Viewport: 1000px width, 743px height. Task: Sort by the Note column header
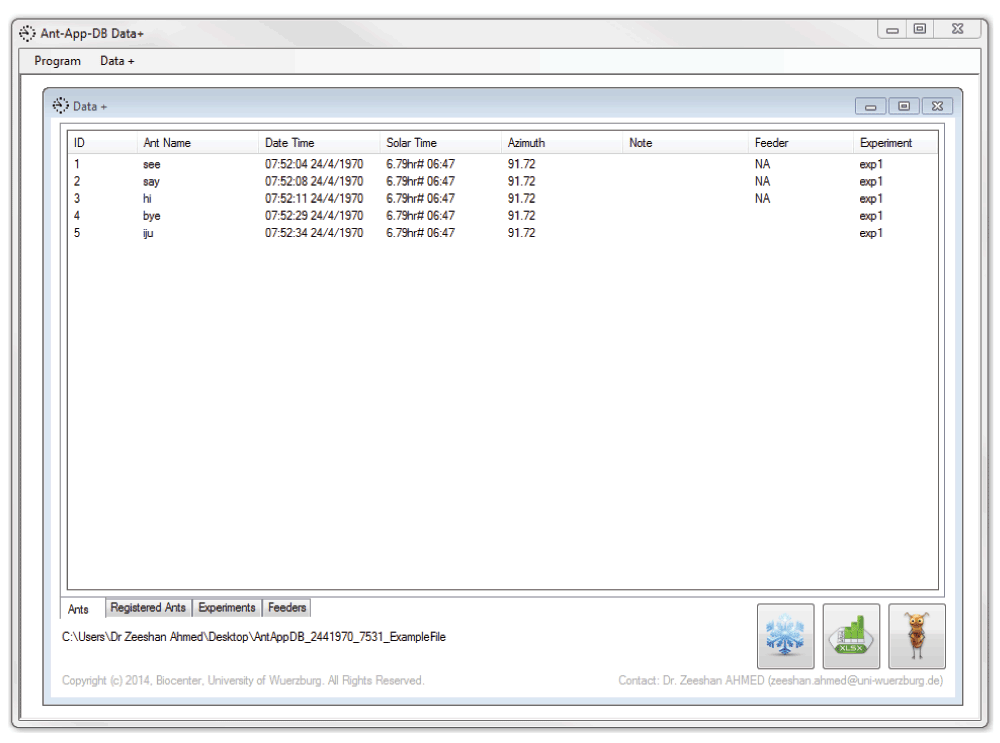pos(684,143)
